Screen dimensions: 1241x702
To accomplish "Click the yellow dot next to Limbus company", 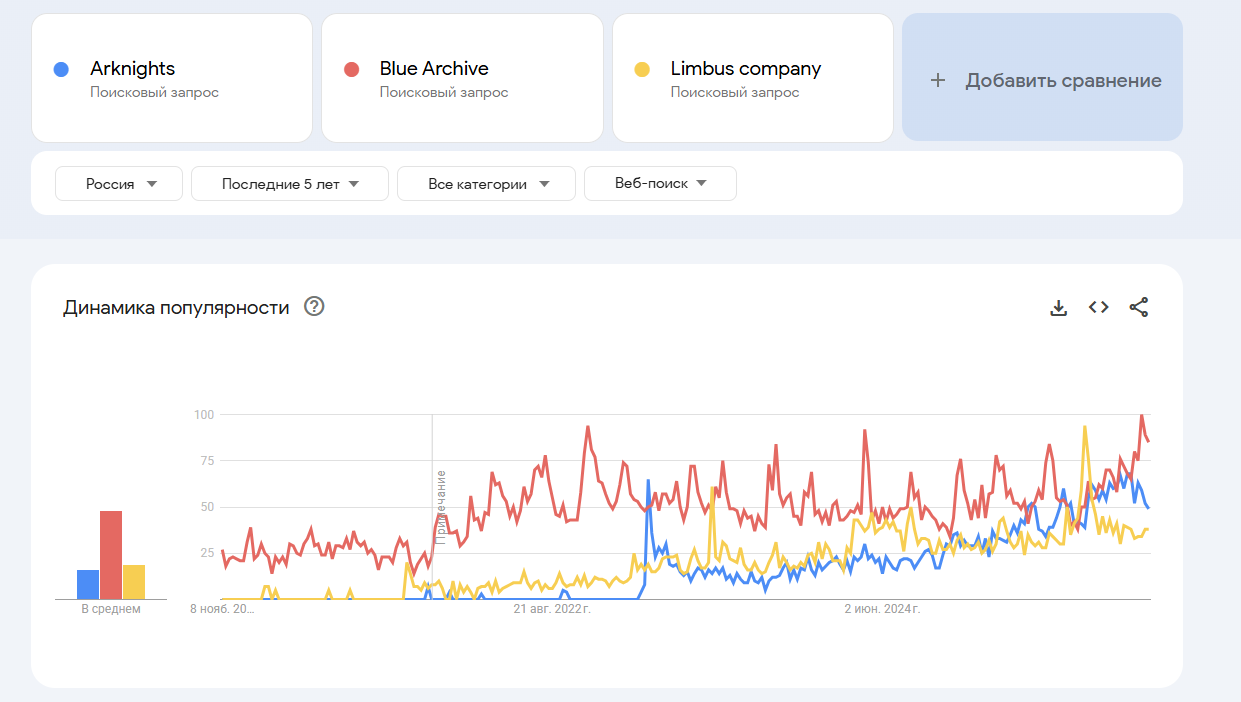I will (x=642, y=69).
